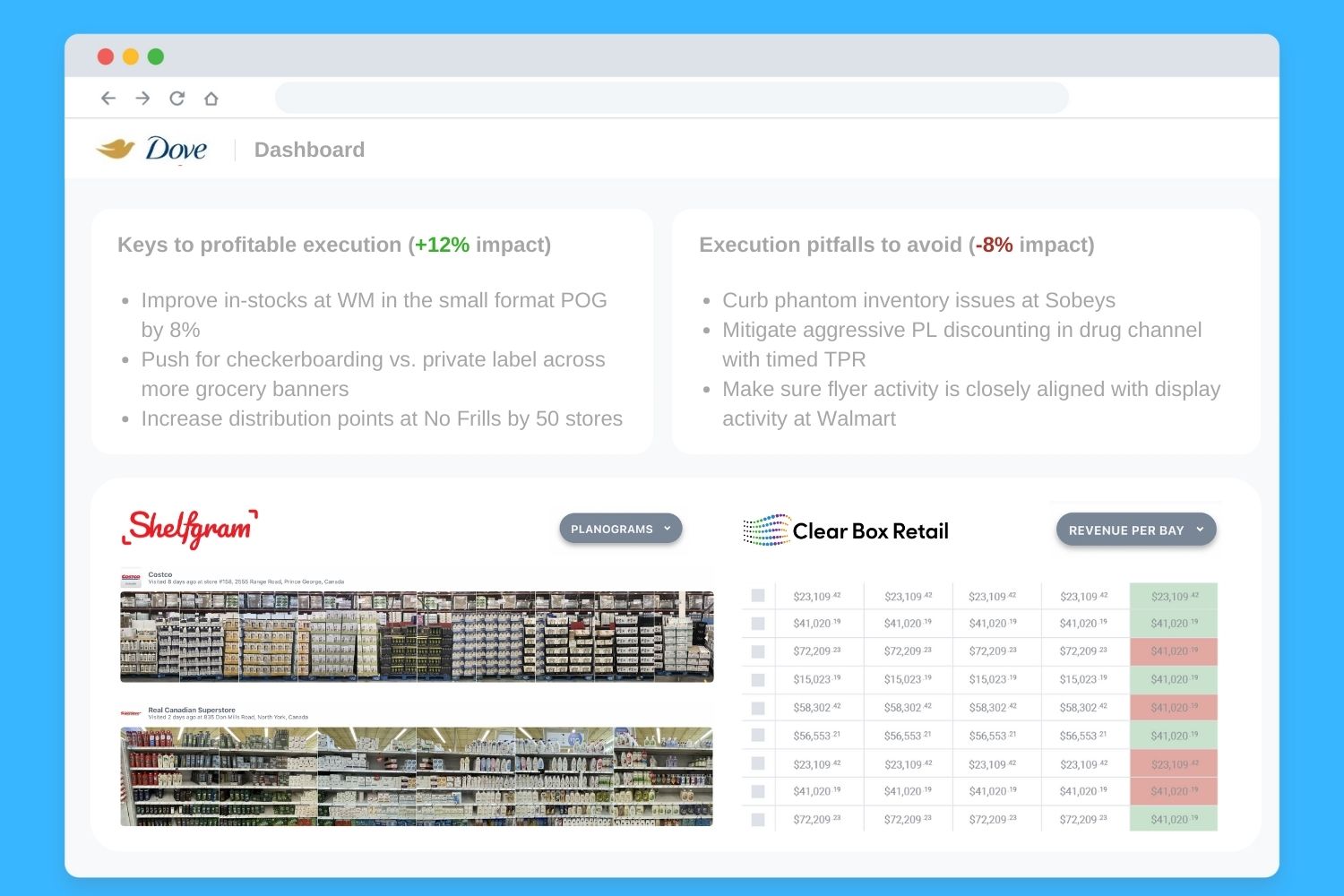
Task: Open the Real Canadian Superstore shelf photo strip
Action: (417, 776)
